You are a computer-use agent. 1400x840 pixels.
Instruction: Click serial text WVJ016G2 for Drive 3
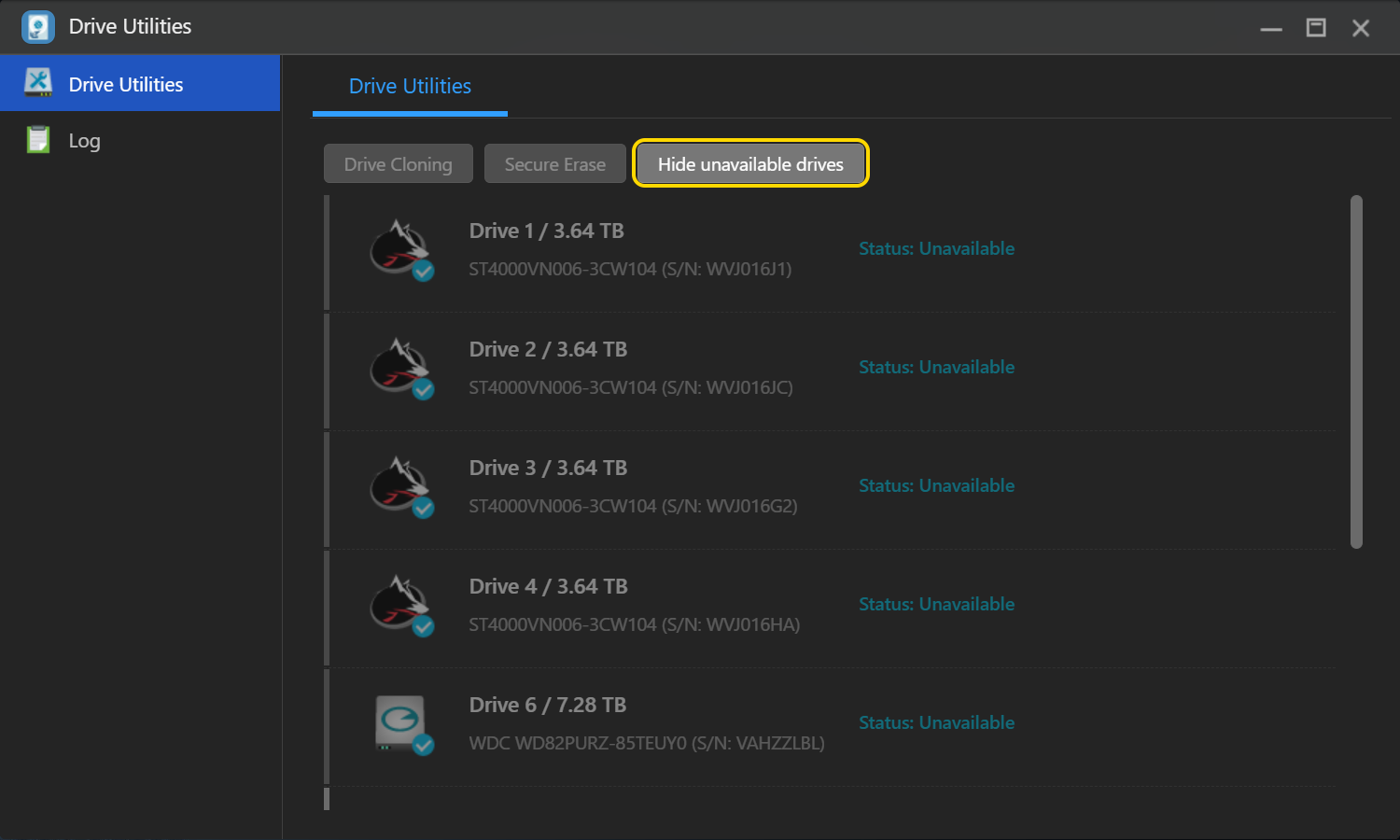click(x=749, y=506)
